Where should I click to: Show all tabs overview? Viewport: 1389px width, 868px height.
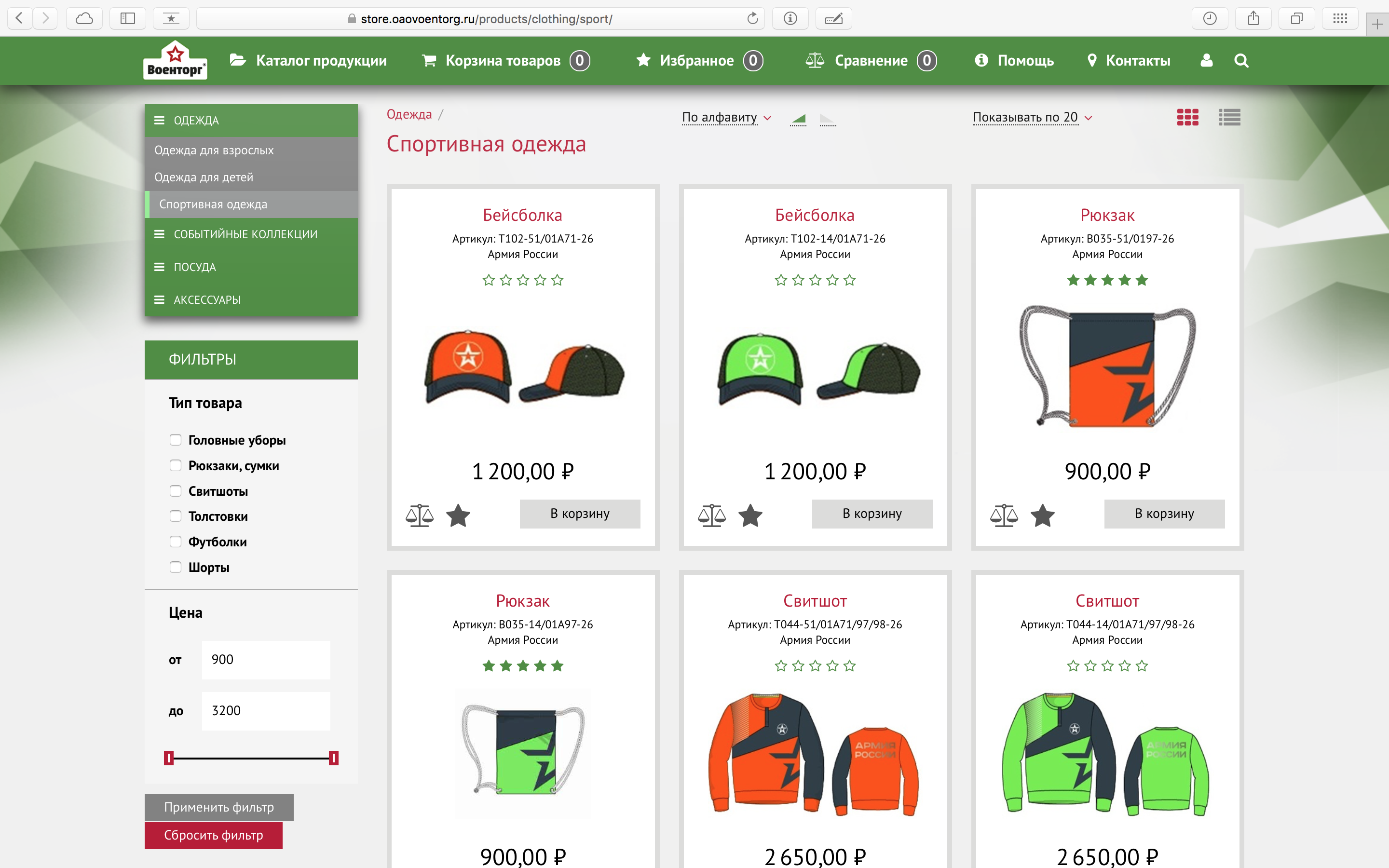(x=1296, y=18)
